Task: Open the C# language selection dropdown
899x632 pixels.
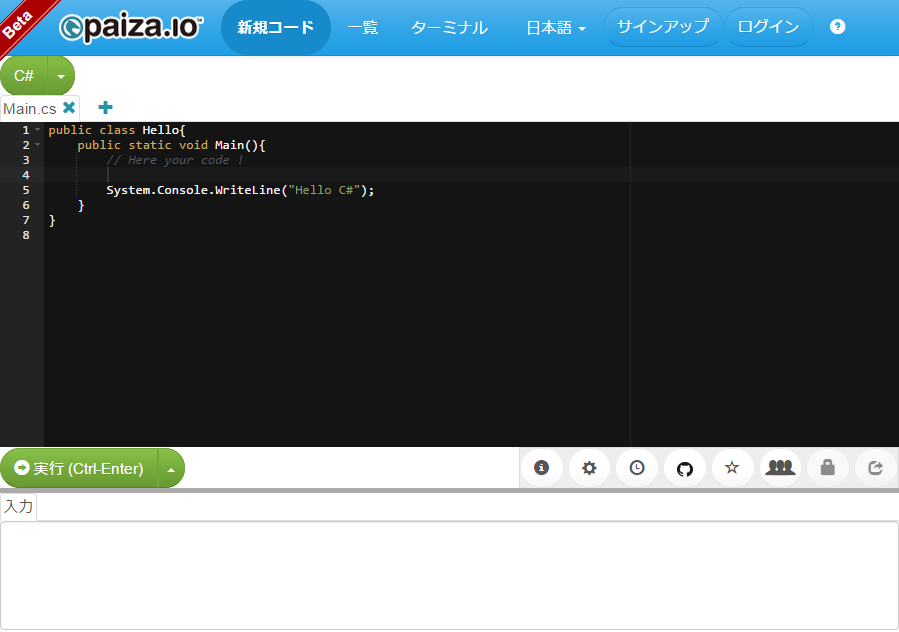Action: coord(61,76)
